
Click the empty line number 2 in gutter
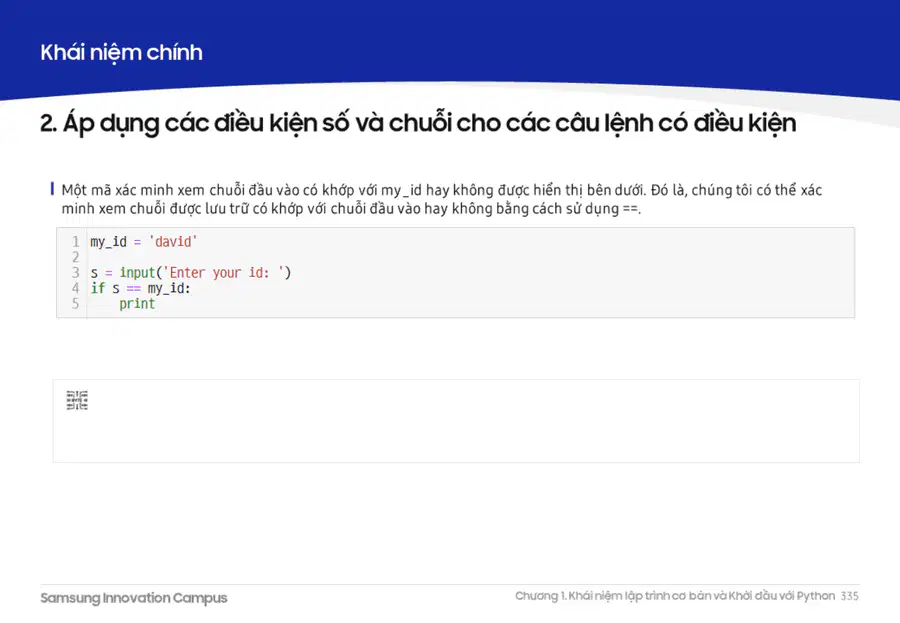click(75, 257)
